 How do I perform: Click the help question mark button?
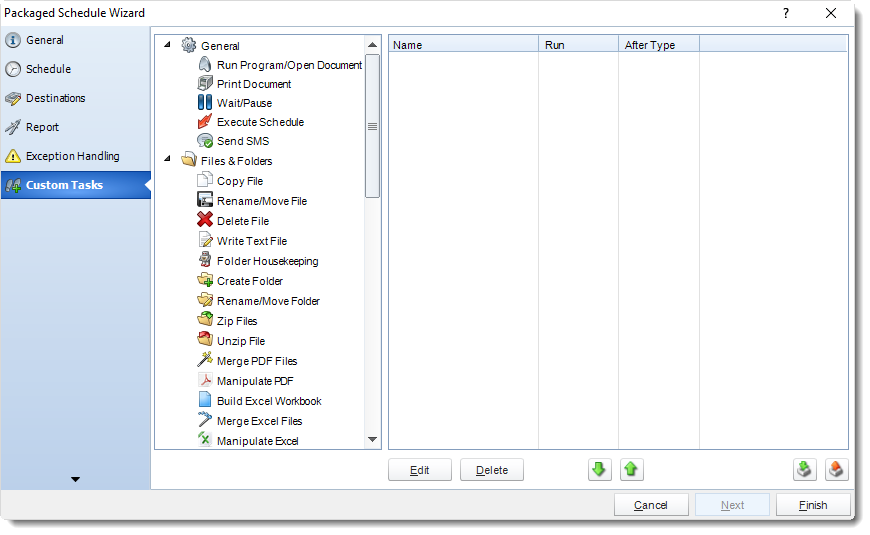coord(786,13)
